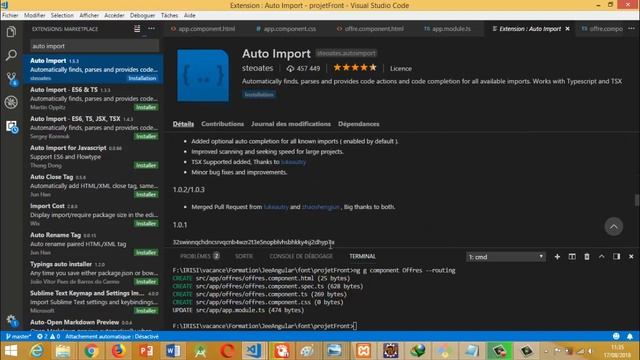Open the Explorer view in activity bar
Screen dimensions: 640x360
coord(11,31)
